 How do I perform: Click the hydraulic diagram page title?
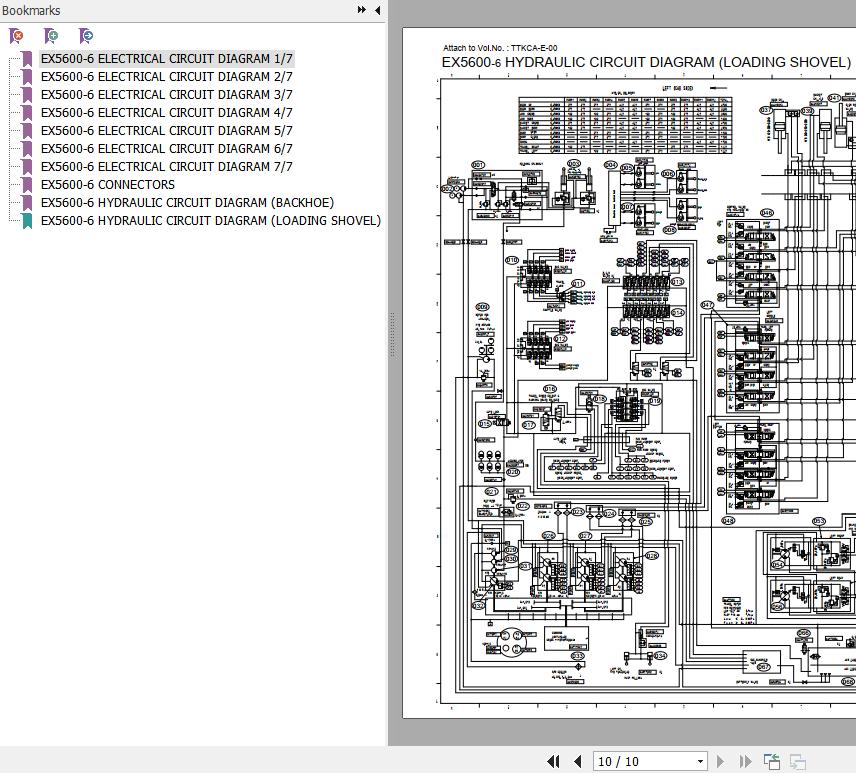tap(646, 62)
